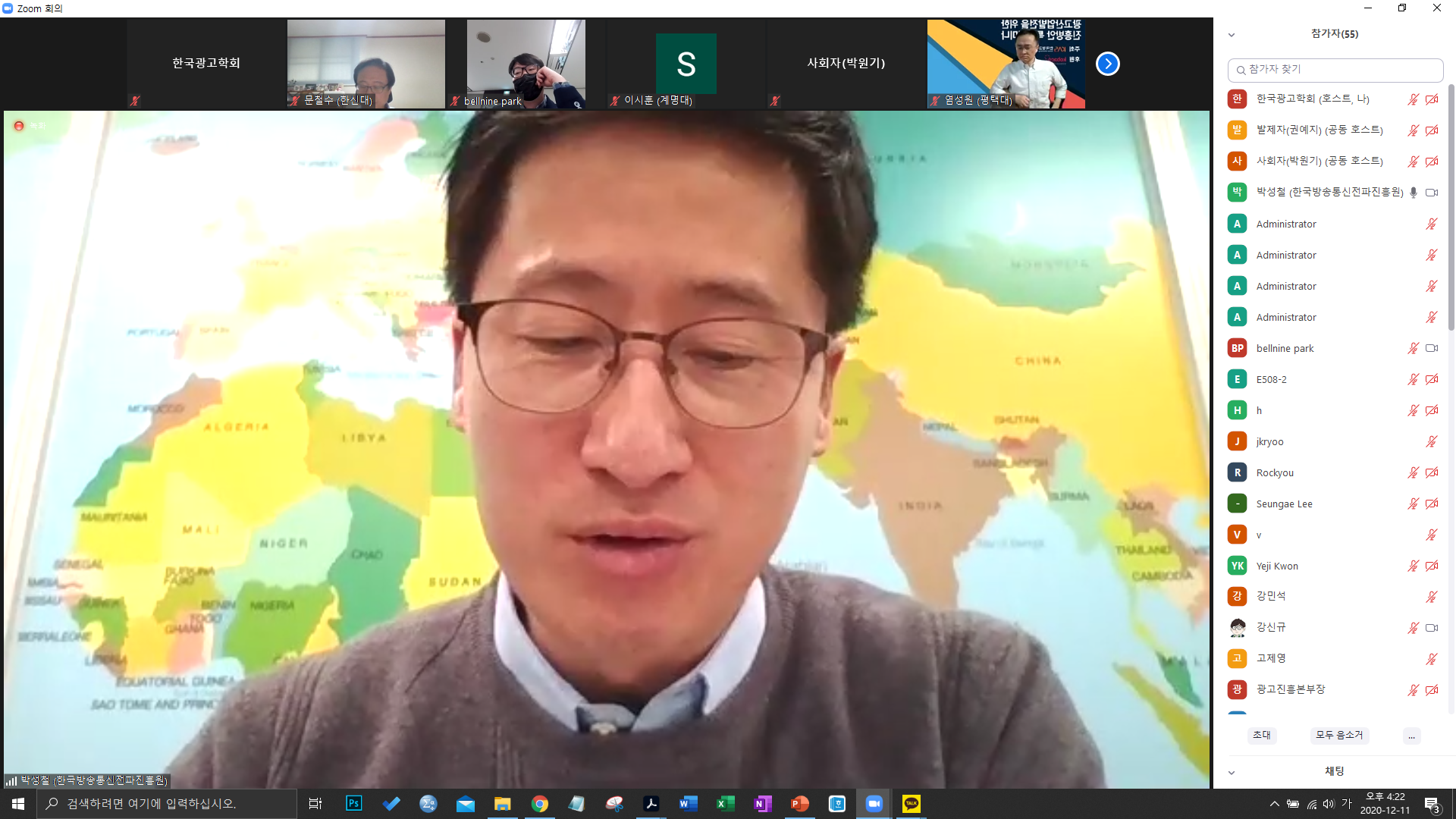Select 발제자(권예지) in participants list
The width and height of the screenshot is (1456, 819).
click(1335, 130)
